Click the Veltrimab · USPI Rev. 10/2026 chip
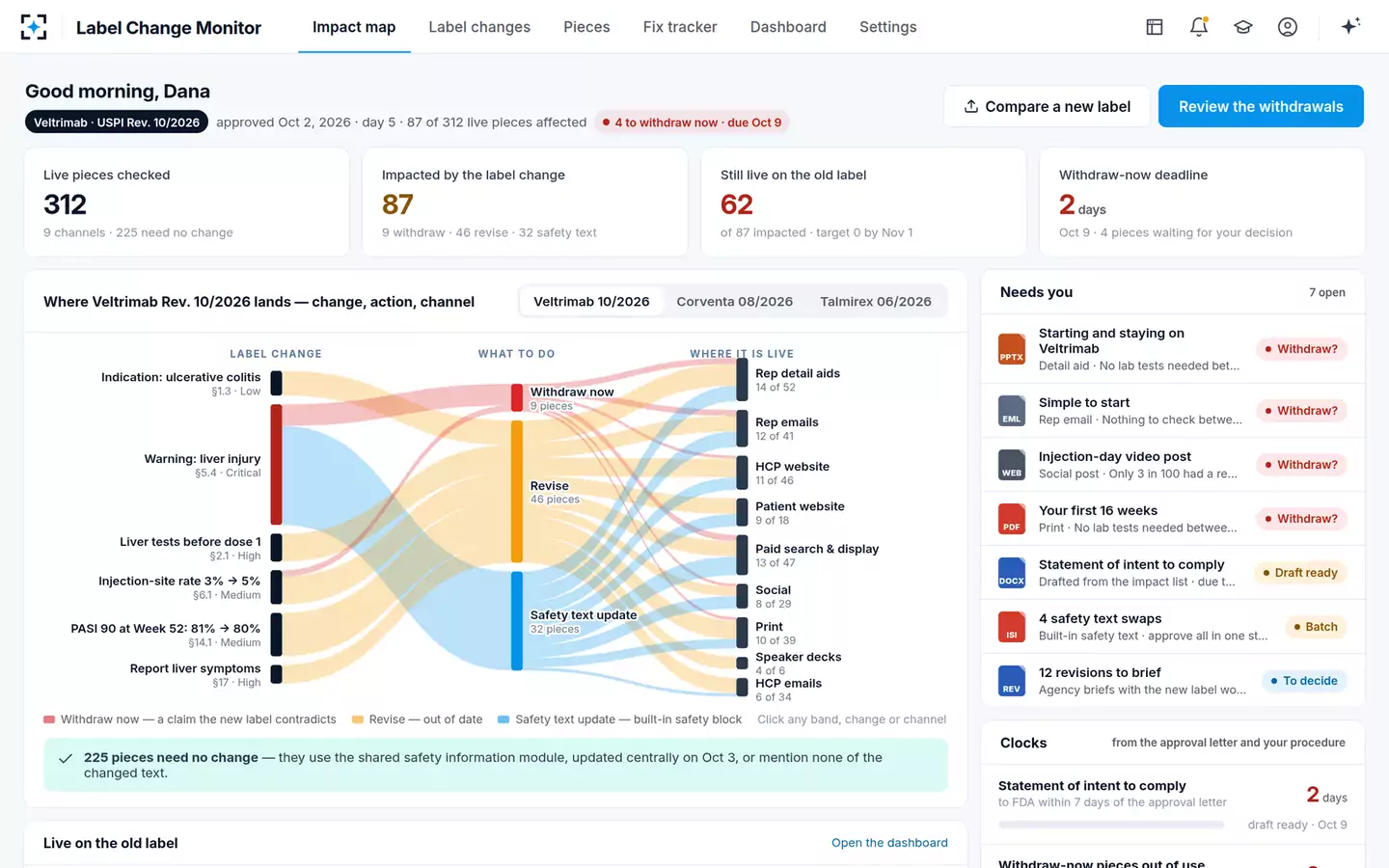The width and height of the screenshot is (1389, 868). [x=117, y=122]
